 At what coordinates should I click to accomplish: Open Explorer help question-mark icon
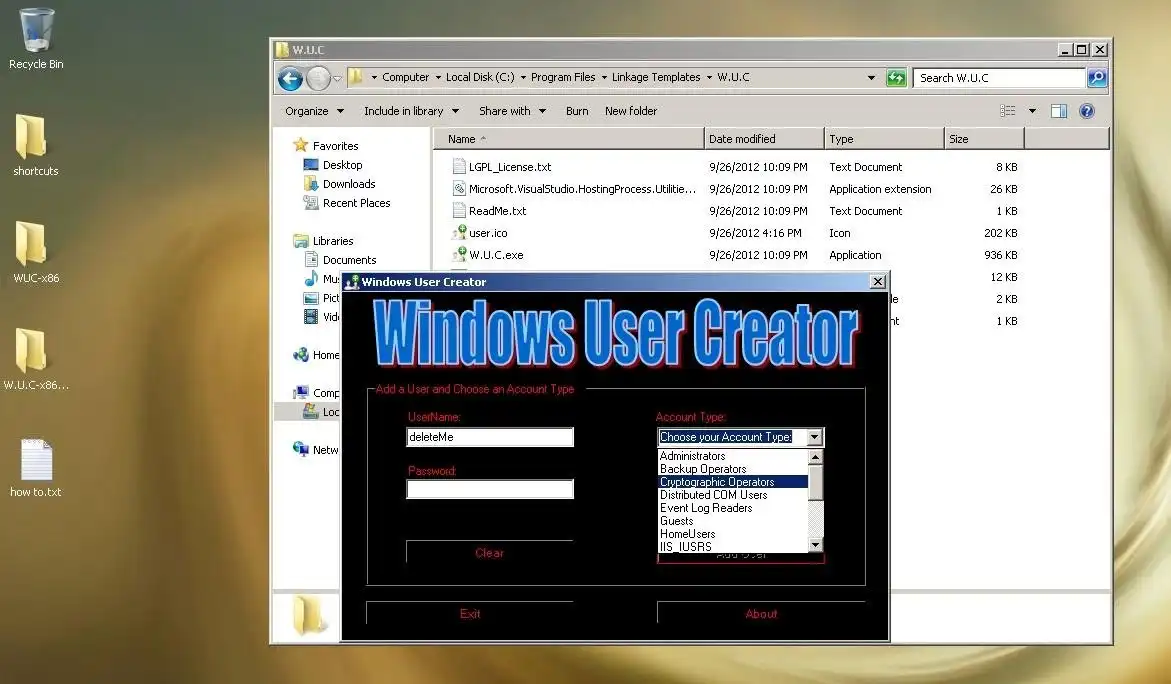pyautogui.click(x=1087, y=111)
